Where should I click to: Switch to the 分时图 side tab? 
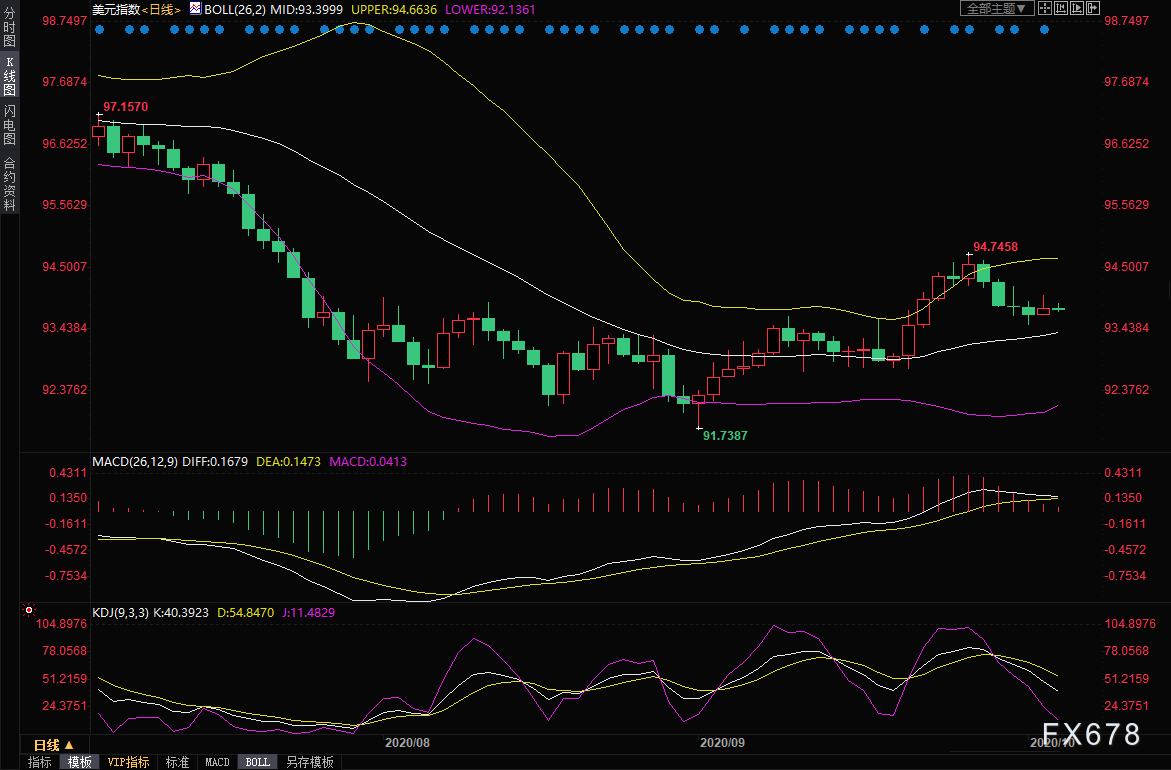(x=9, y=28)
